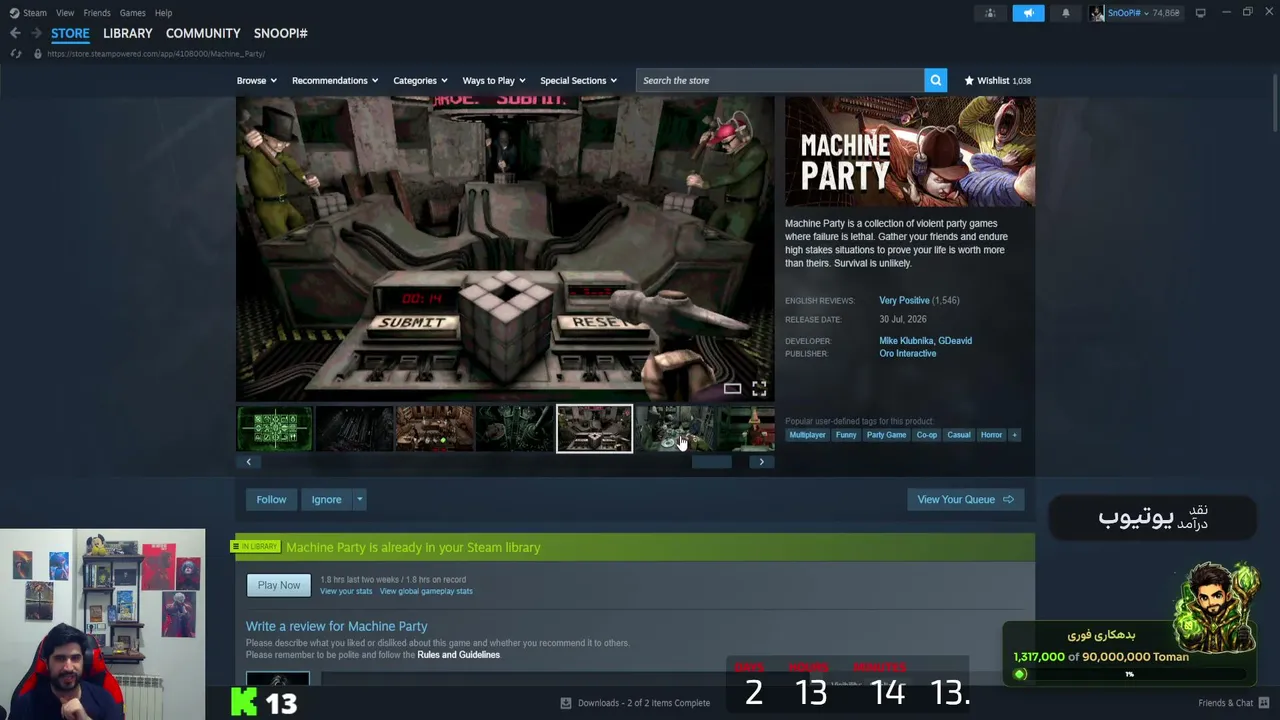Open the Browse dropdown menu
The height and width of the screenshot is (720, 1280).
click(257, 80)
